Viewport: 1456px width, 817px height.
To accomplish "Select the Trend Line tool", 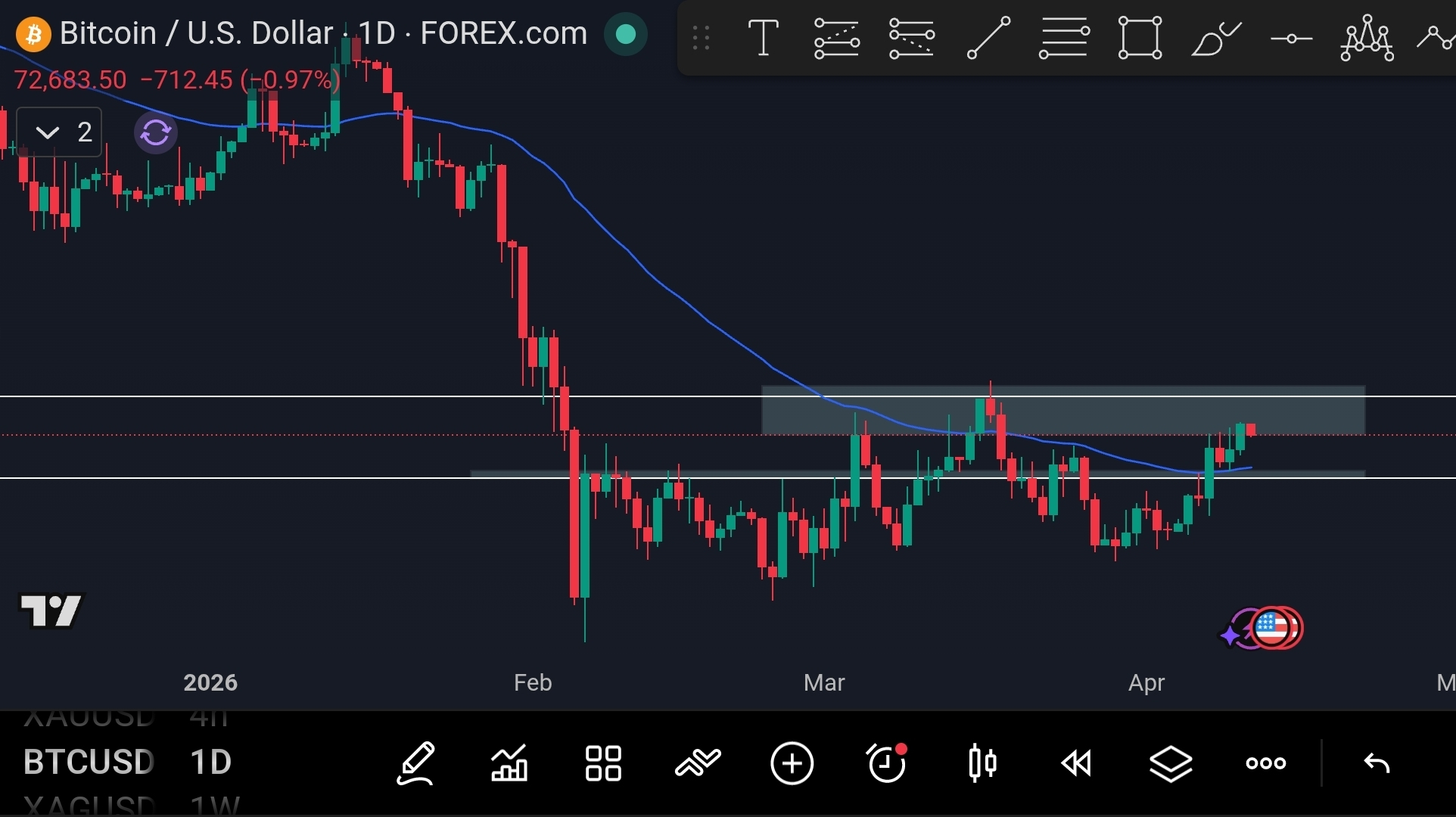I will click(988, 37).
